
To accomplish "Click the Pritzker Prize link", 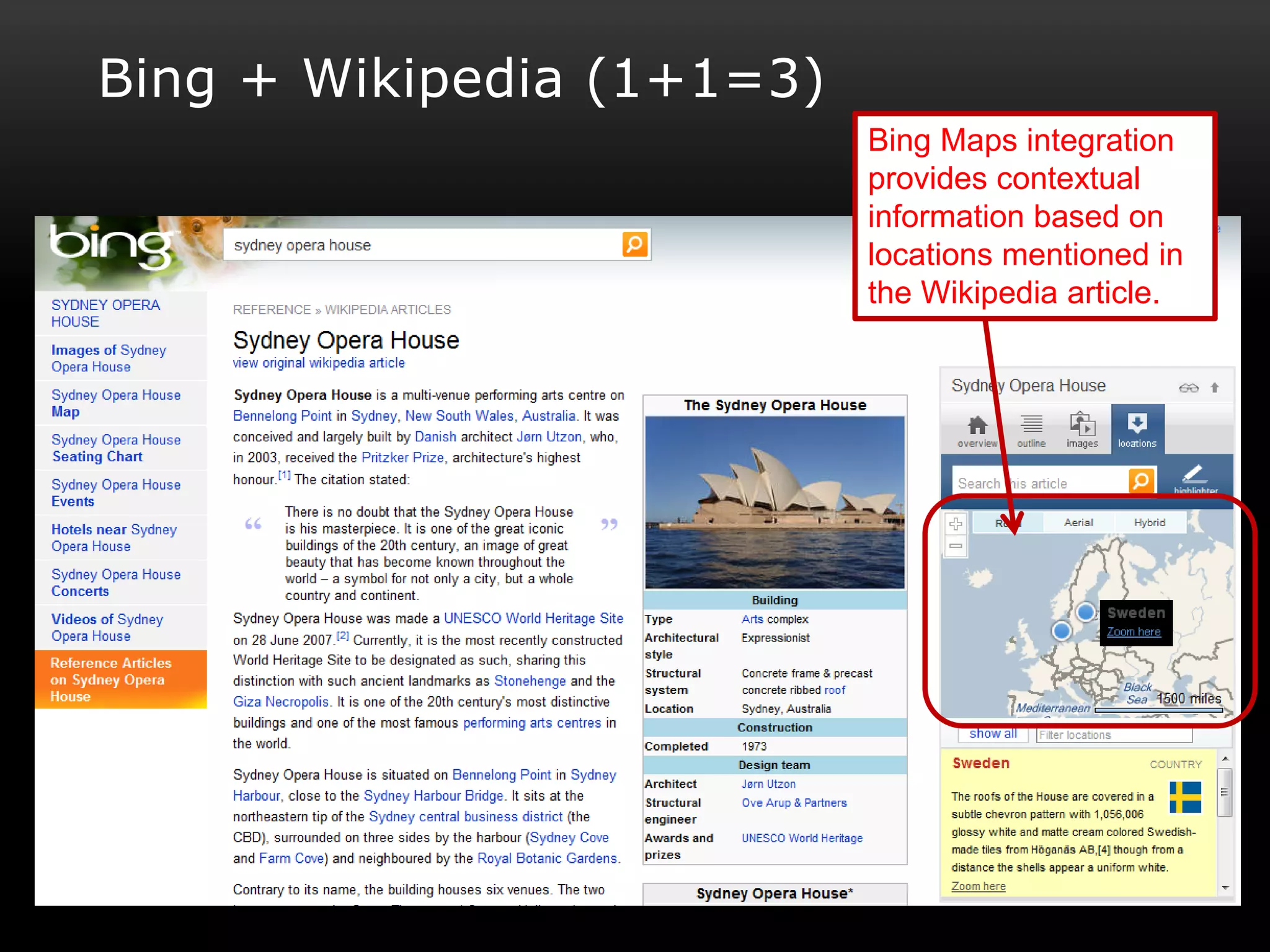I will (402, 458).
